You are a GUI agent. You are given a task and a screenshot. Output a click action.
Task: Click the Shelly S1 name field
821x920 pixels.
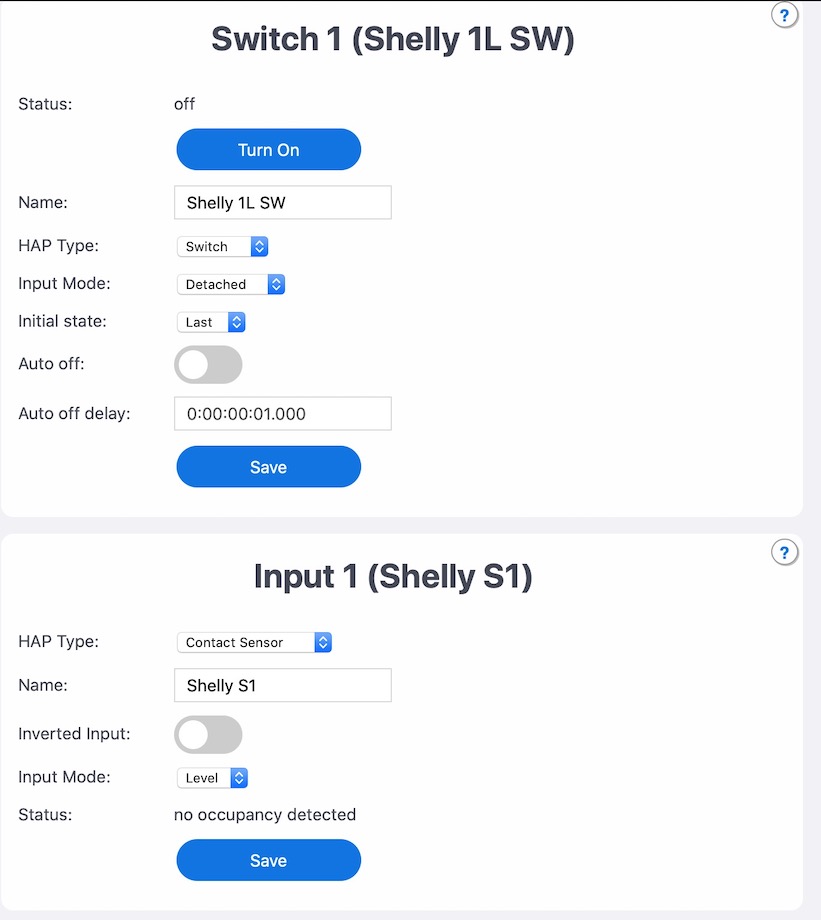[x=282, y=685]
